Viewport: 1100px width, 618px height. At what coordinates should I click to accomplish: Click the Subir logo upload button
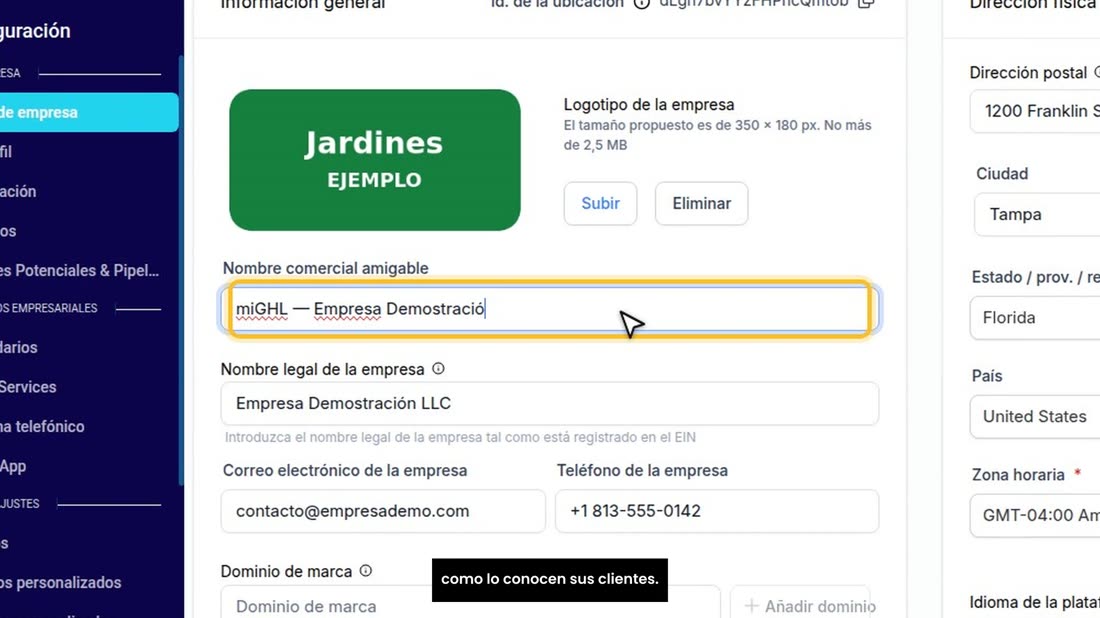point(600,203)
